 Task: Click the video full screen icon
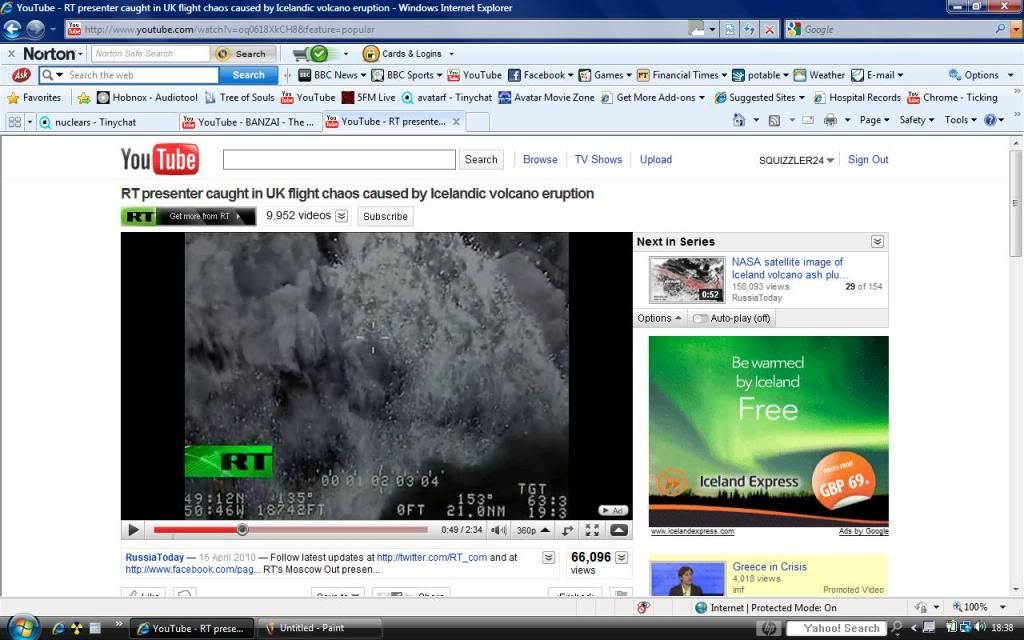tap(592, 530)
